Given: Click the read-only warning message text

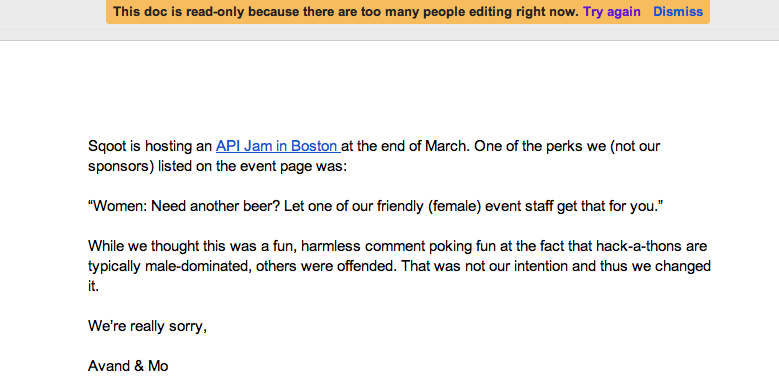Looking at the screenshot, I should [x=345, y=11].
